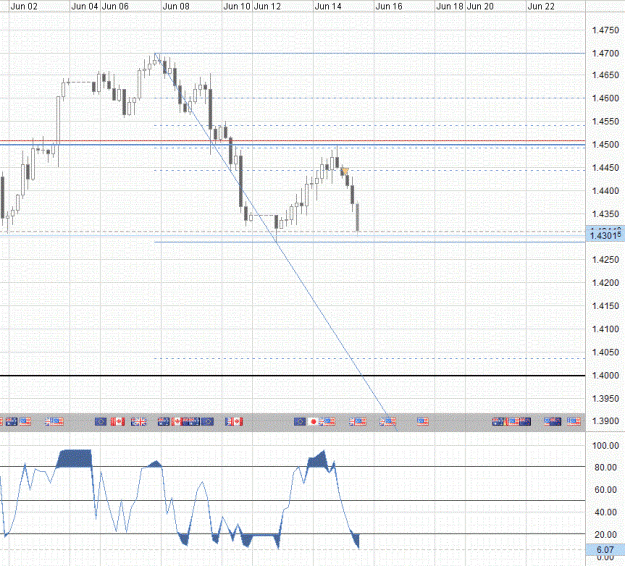Select the Jun 02 date label
Screen dimensions: 625x566
(x=24, y=6)
